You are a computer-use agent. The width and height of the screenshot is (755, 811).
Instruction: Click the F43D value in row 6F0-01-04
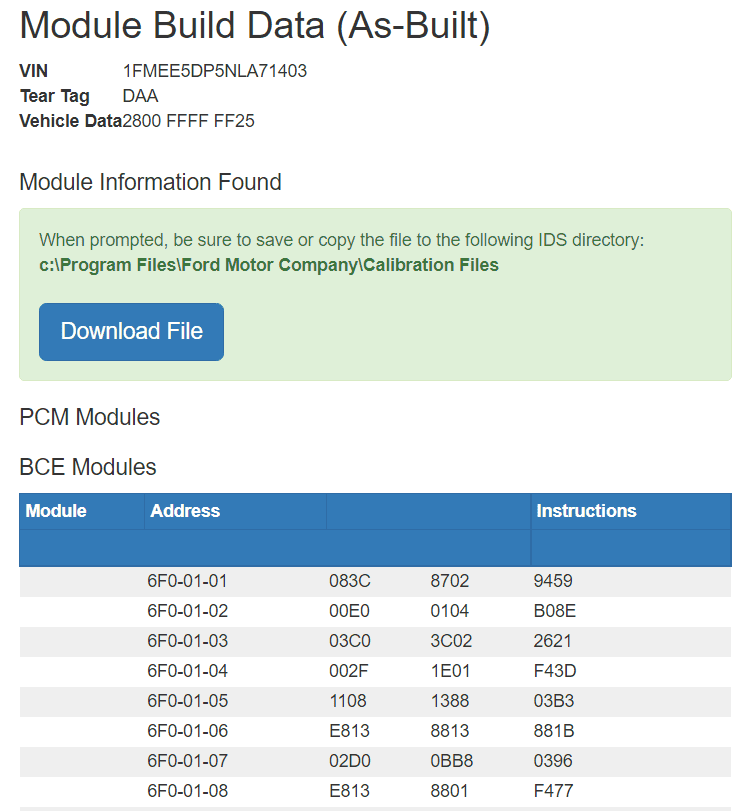tap(555, 671)
